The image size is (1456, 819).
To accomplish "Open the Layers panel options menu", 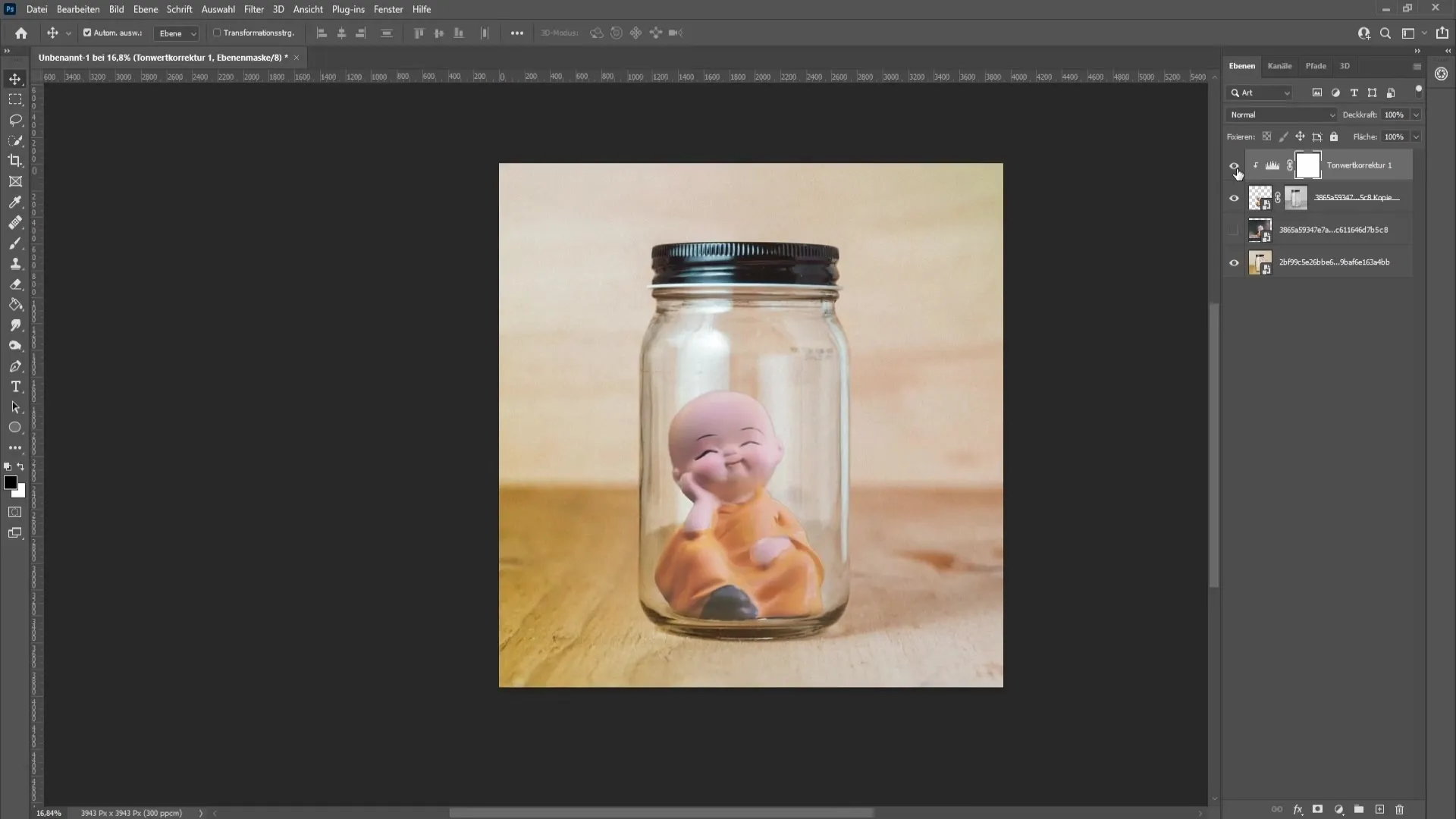I will pyautogui.click(x=1417, y=67).
